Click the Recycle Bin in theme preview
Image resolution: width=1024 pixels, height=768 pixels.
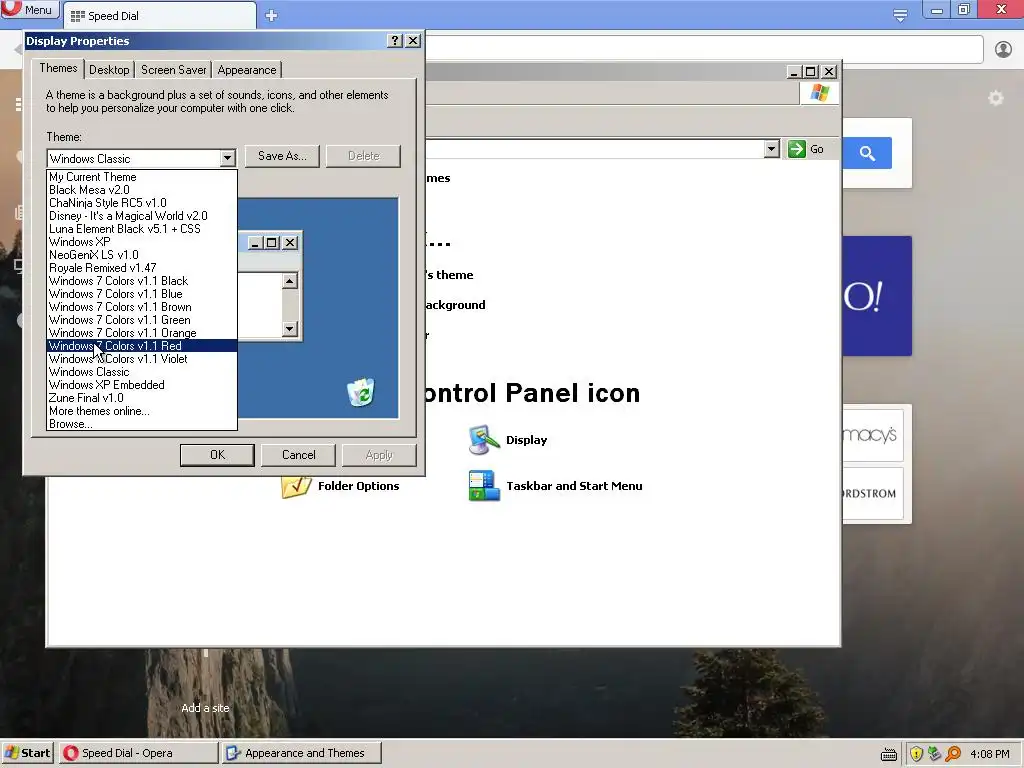point(361,392)
